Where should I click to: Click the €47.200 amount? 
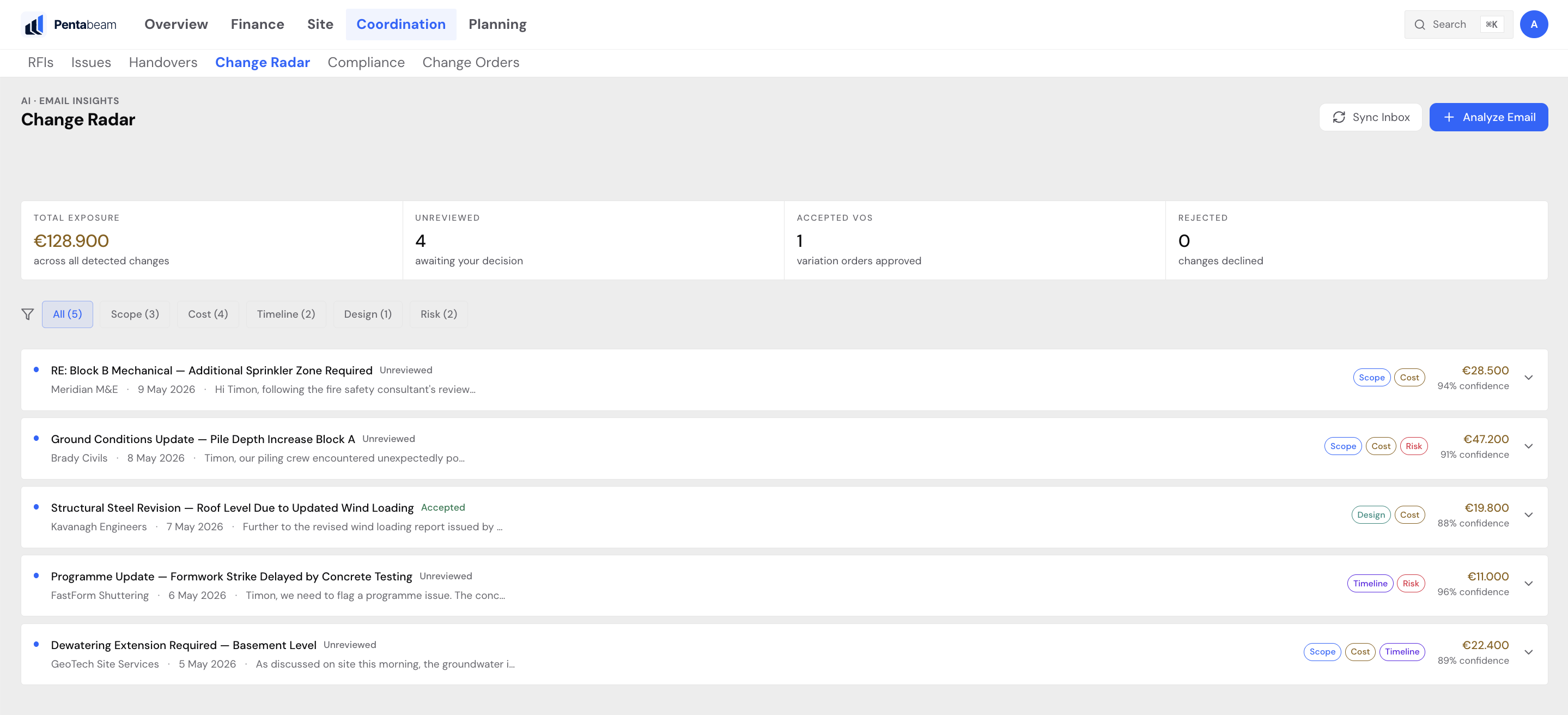tap(1486, 439)
